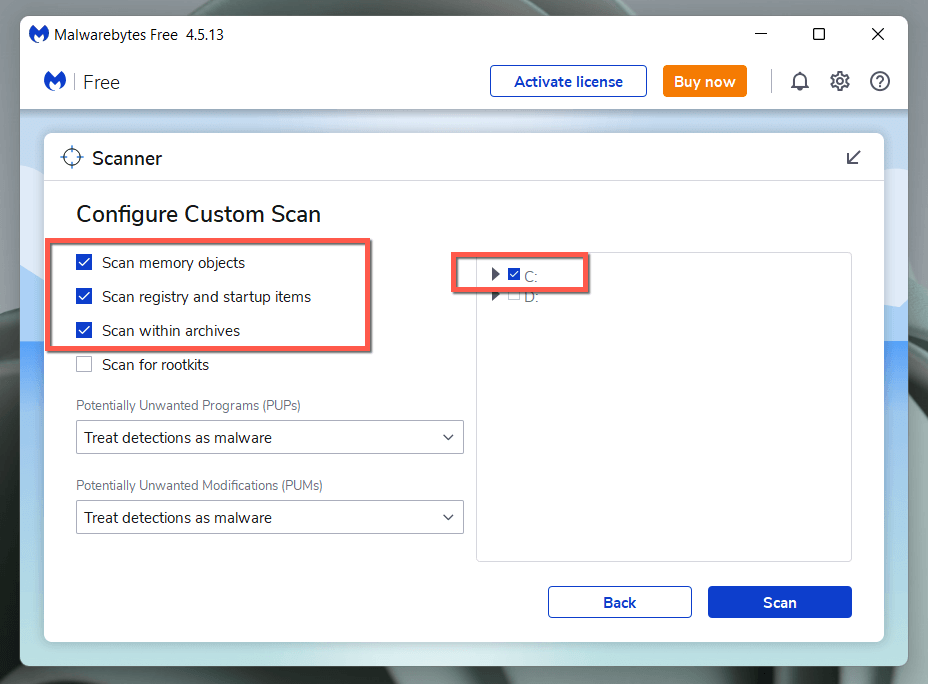Image resolution: width=928 pixels, height=684 pixels.
Task: Open the notifications bell
Action: coord(800,81)
